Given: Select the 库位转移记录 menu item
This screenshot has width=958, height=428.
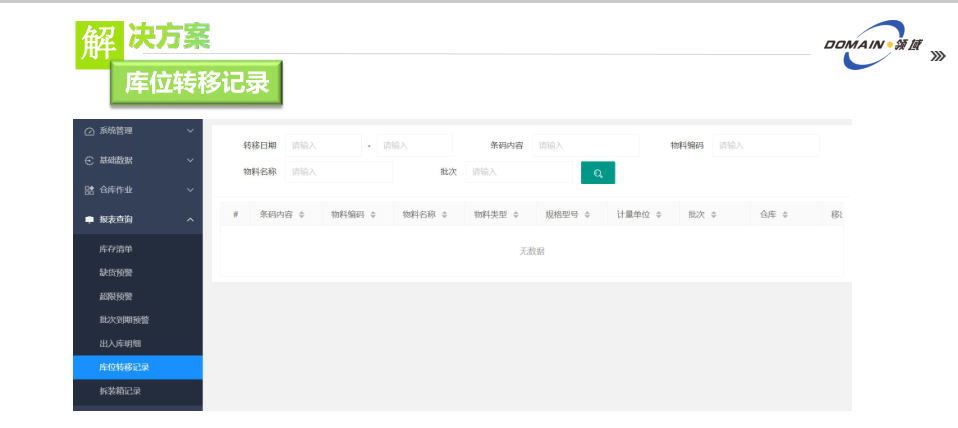Looking at the screenshot, I should click(137, 367).
